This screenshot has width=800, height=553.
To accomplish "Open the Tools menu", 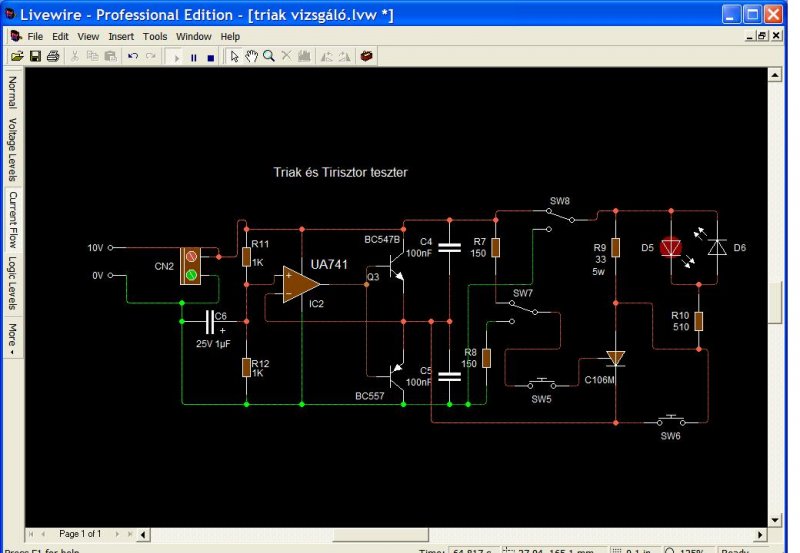I will point(155,37).
